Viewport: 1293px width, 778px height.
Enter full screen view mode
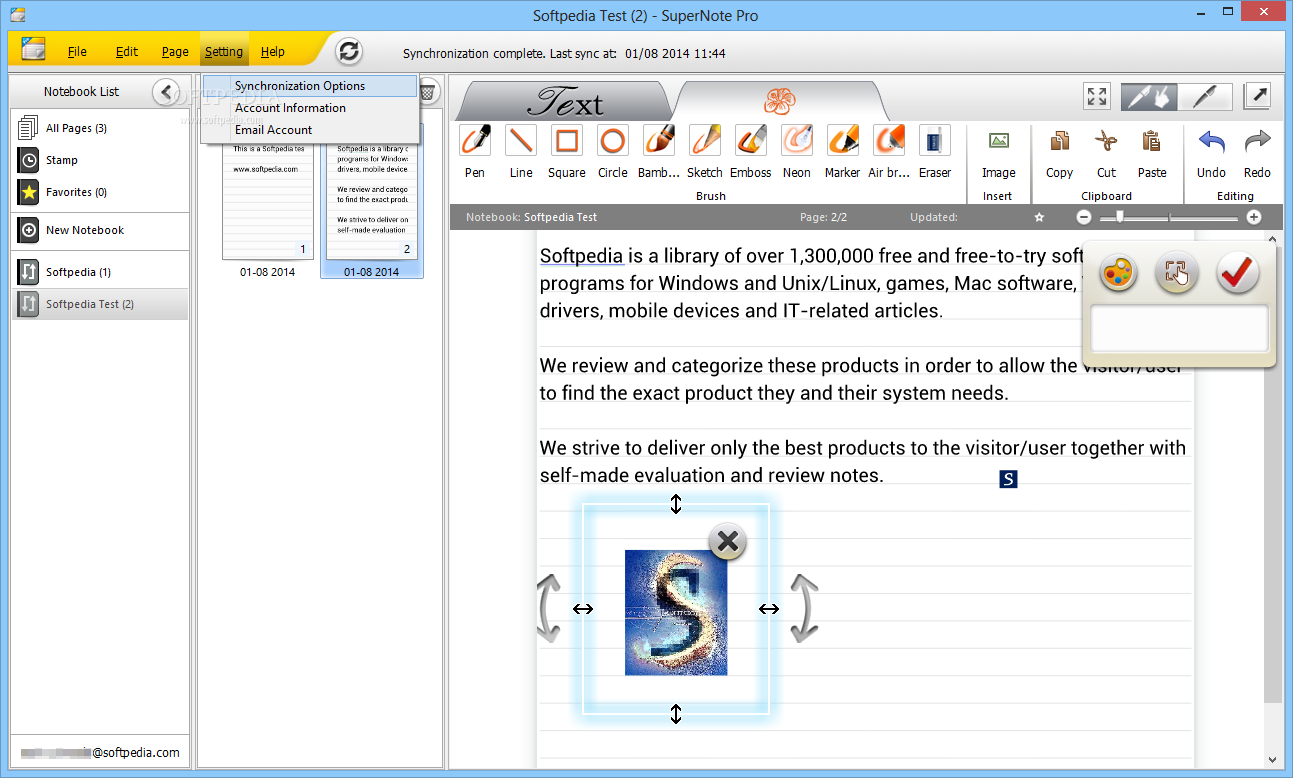(1097, 96)
